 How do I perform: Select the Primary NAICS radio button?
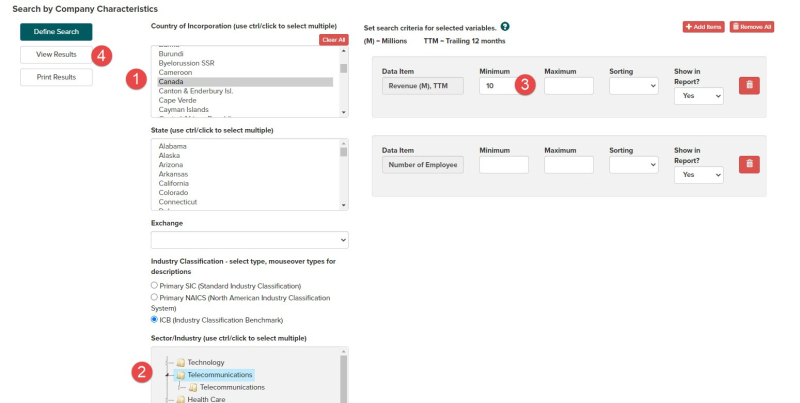(x=154, y=297)
